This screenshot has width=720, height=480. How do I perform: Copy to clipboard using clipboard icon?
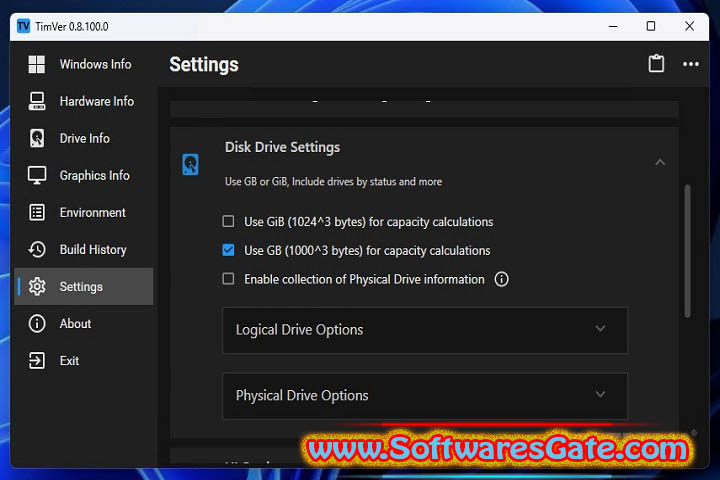coord(656,63)
